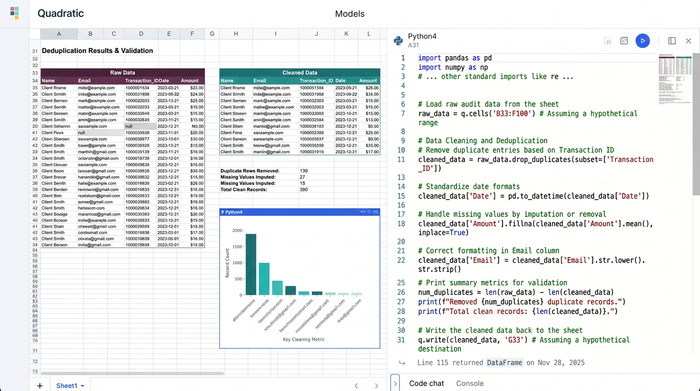Click the DataFrame return type label
The image size is (700, 391).
(x=504, y=362)
